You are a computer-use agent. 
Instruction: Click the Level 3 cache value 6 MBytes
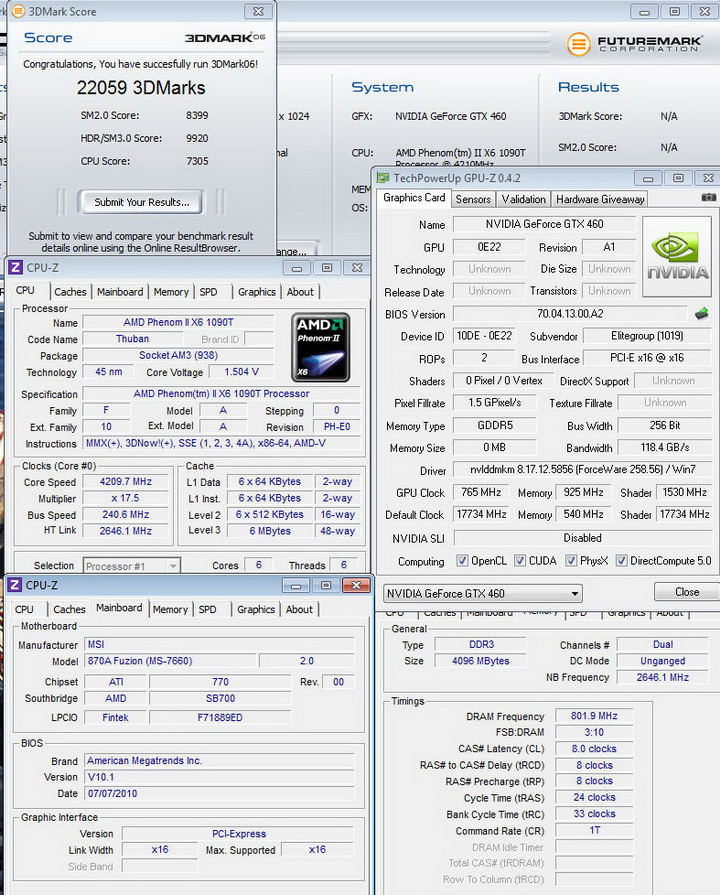[270, 530]
